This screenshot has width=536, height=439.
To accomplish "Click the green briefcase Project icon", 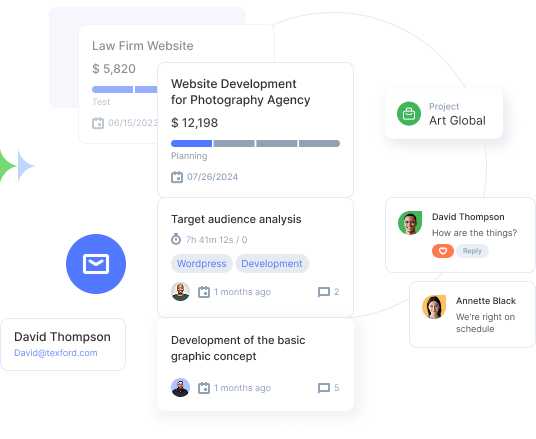I will click(x=409, y=114).
